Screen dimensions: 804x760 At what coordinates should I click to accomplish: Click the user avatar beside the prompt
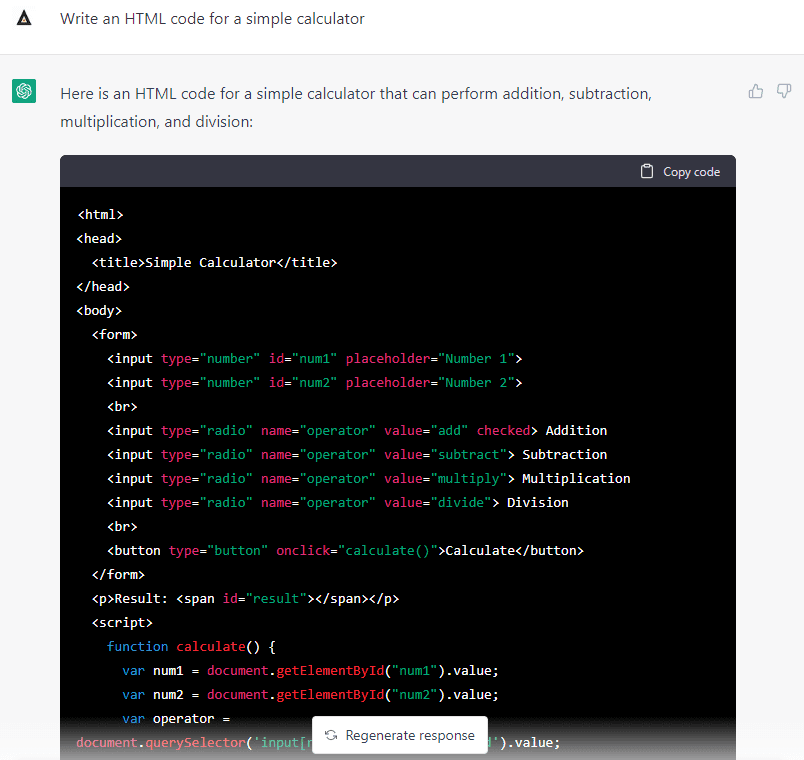tap(24, 19)
